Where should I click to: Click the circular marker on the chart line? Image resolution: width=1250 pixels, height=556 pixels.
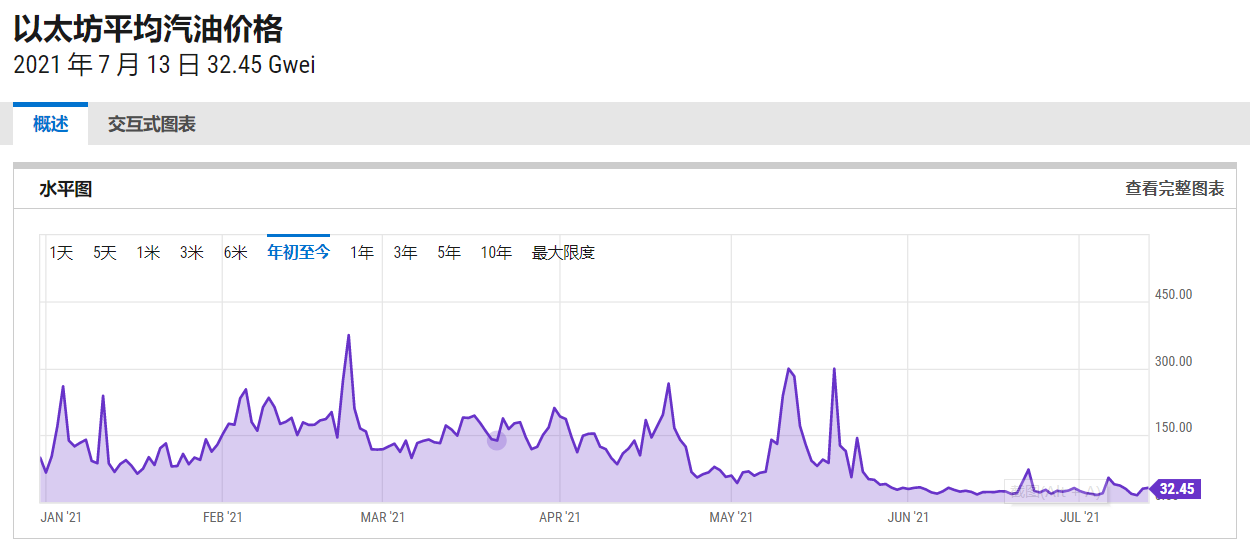(x=497, y=440)
